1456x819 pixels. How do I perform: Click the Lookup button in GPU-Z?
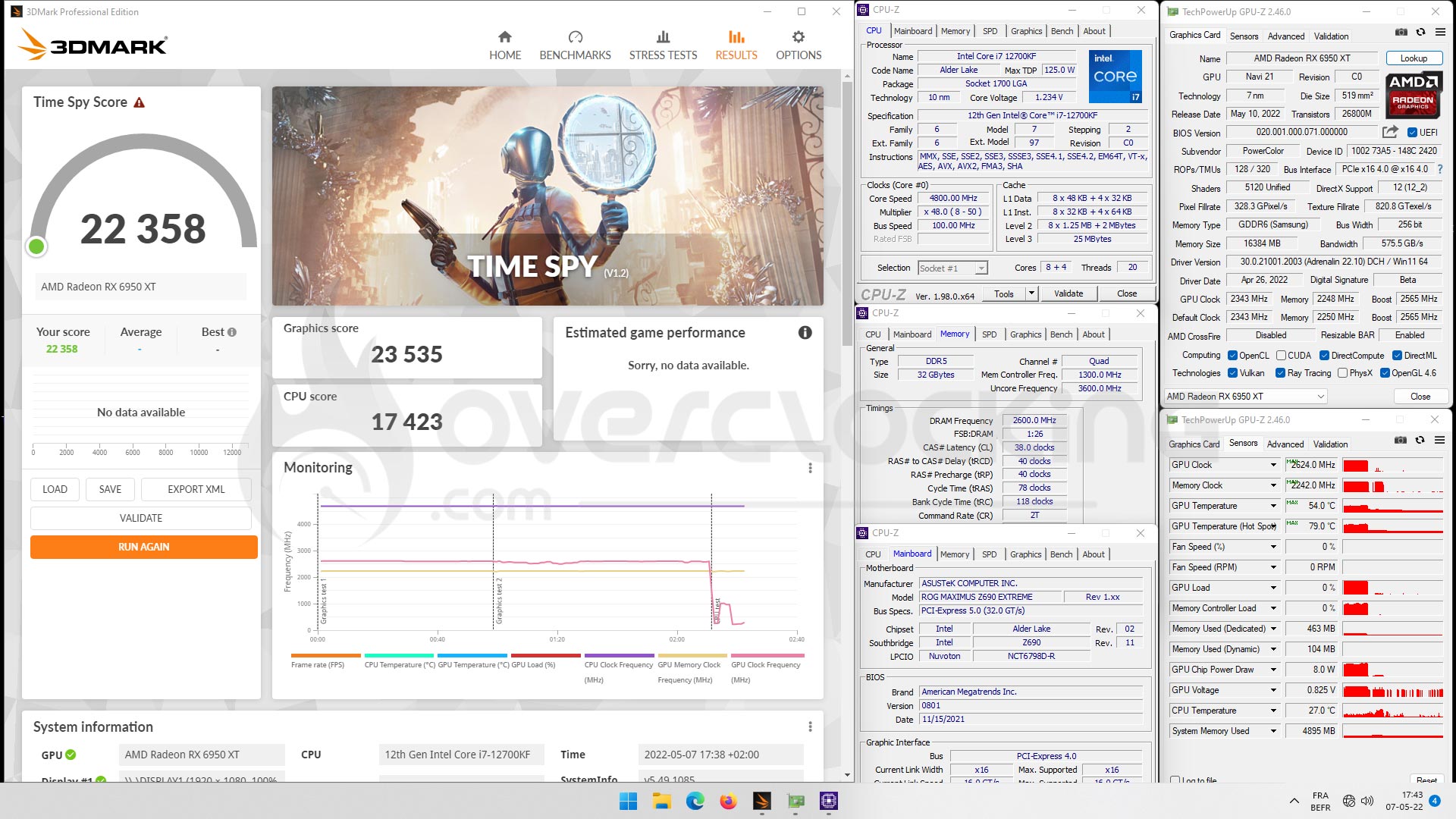click(x=1414, y=58)
